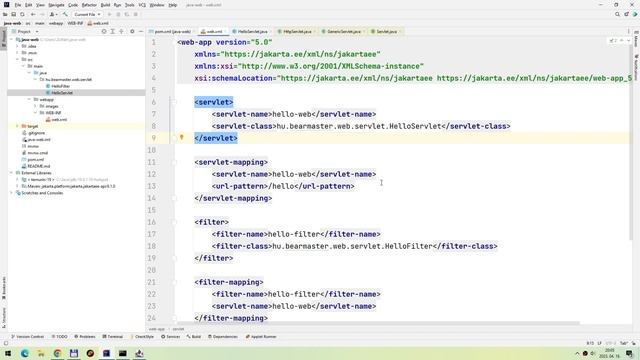Switch to the HttpServlet.java editor tab

click(297, 31)
